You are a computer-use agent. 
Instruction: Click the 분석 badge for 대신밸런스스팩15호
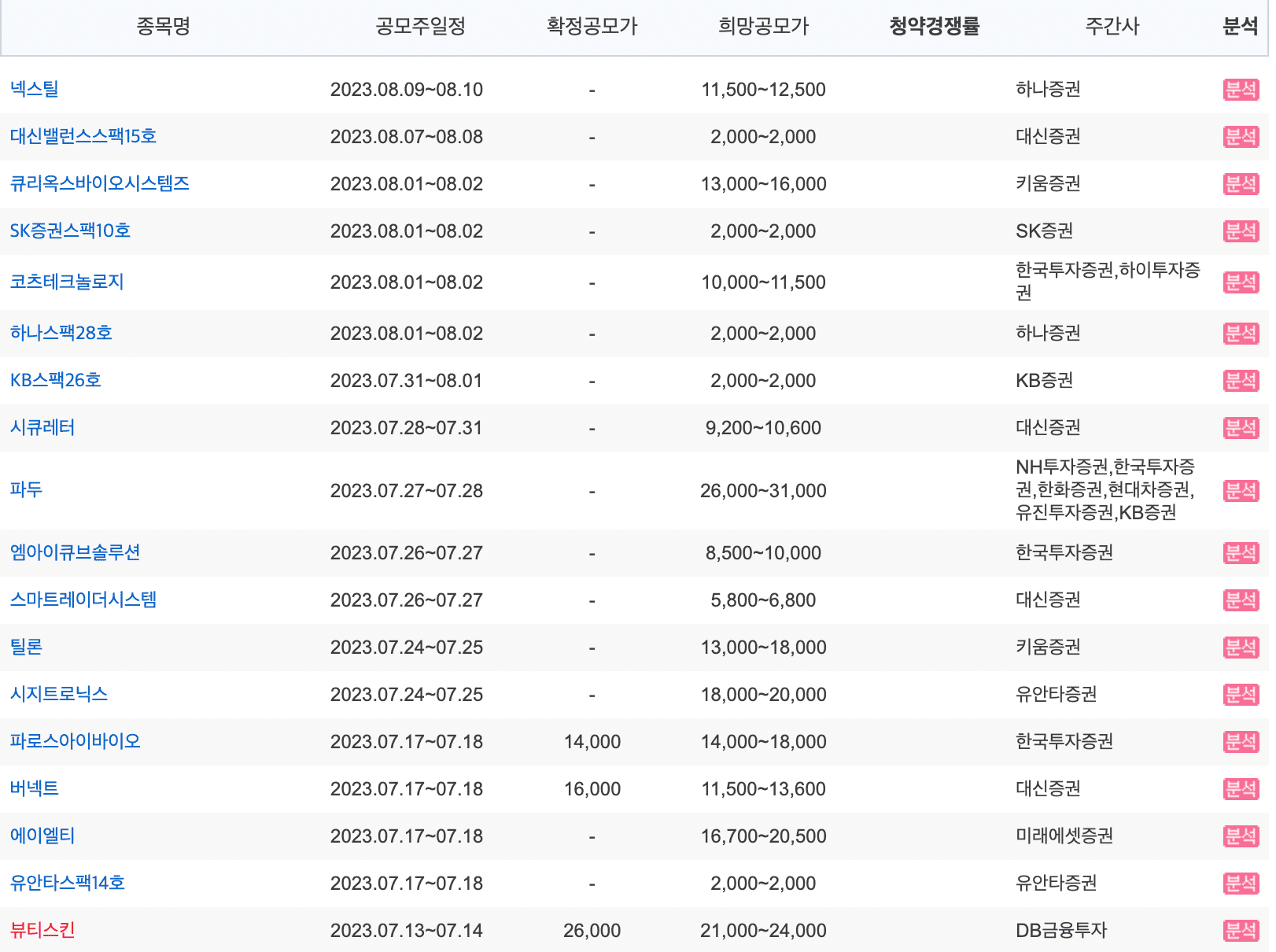tap(1241, 137)
